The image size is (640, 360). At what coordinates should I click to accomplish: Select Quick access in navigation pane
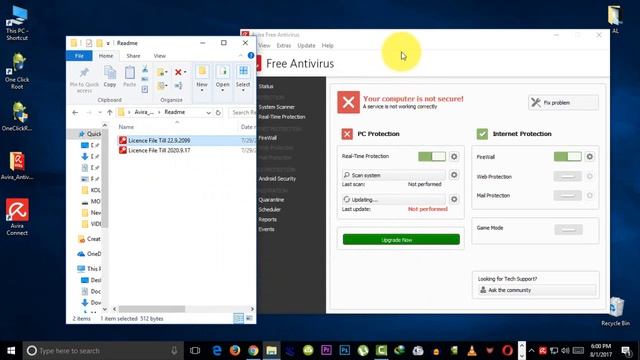coord(90,134)
